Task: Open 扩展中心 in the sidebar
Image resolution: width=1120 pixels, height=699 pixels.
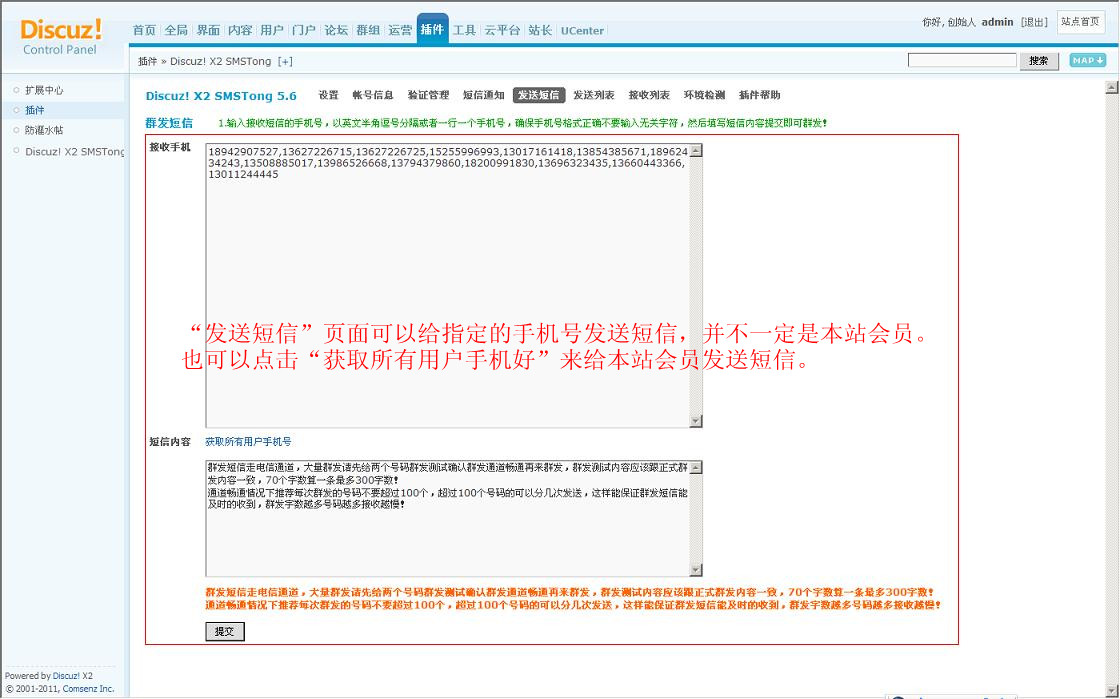Action: click(44, 90)
